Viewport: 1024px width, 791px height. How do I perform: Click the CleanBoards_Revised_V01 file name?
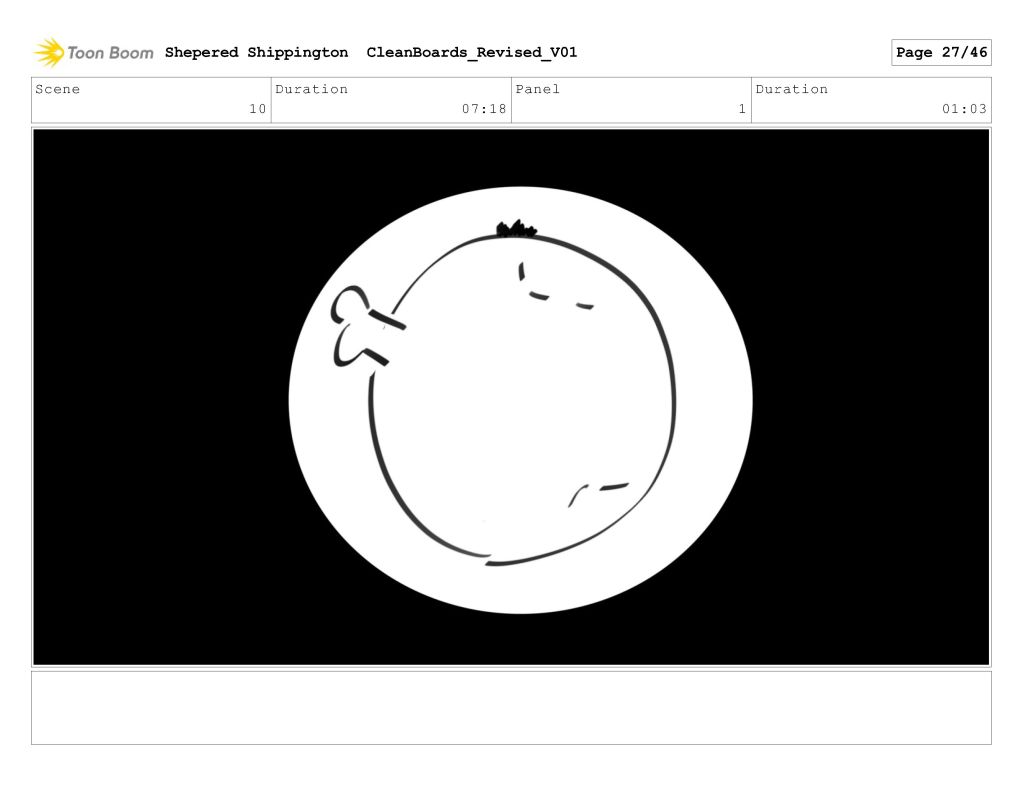[471, 53]
